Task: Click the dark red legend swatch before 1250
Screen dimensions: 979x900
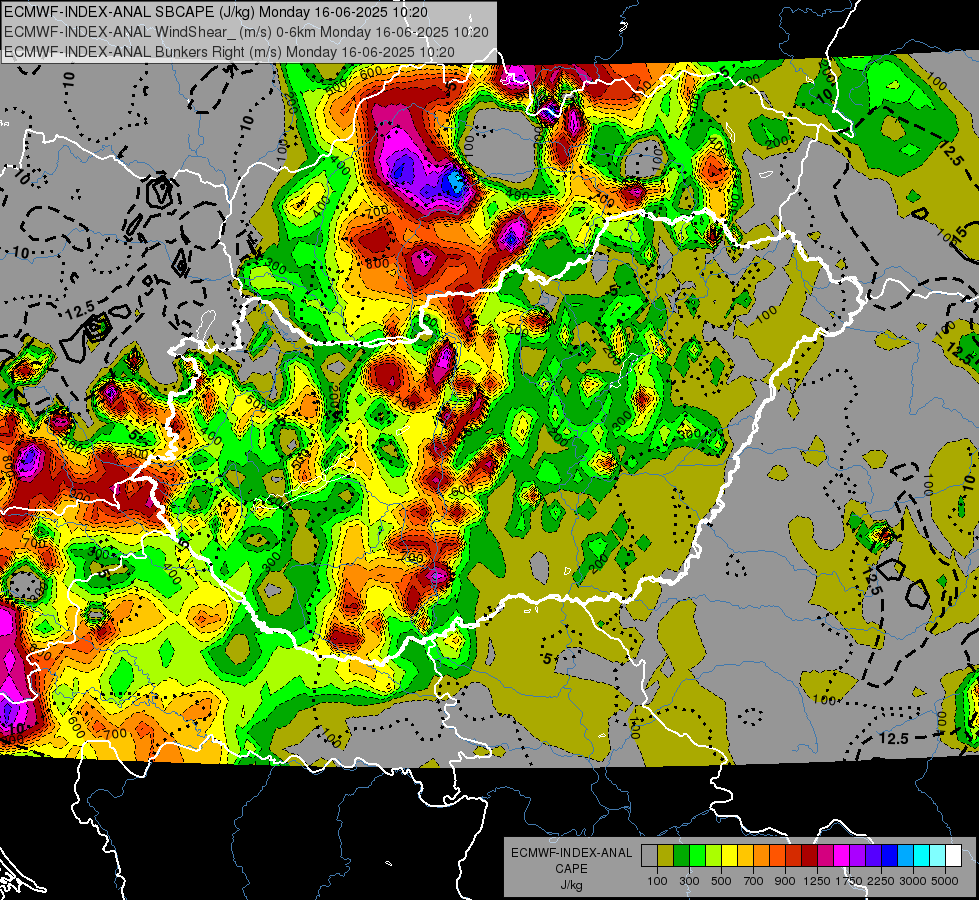Action: [809, 855]
